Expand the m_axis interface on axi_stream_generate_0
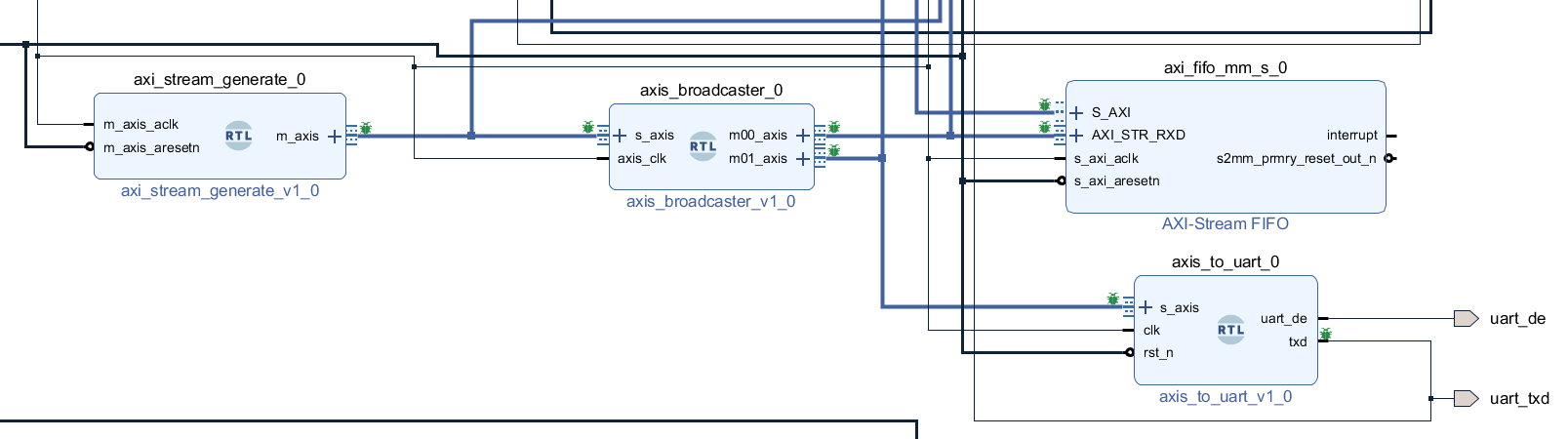 (x=335, y=136)
